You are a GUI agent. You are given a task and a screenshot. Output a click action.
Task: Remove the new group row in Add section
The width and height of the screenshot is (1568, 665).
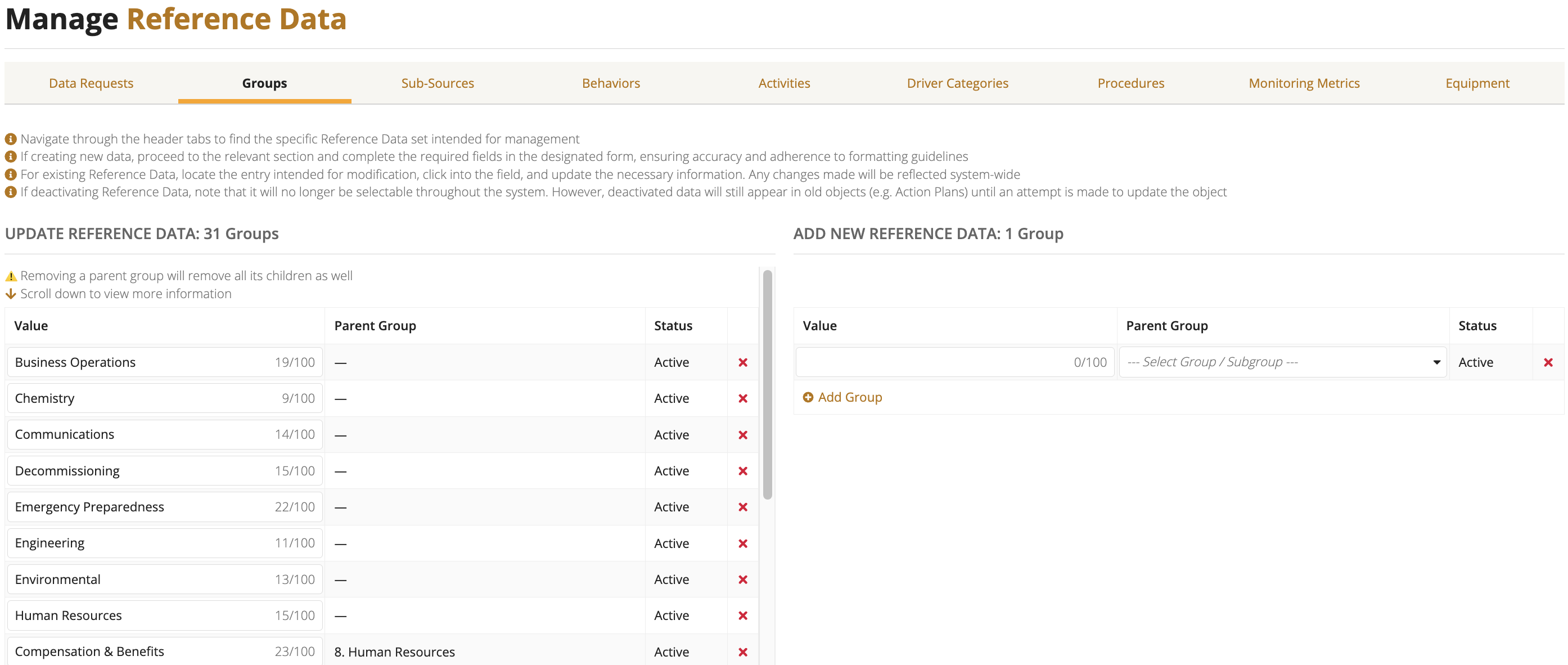coord(1548,362)
